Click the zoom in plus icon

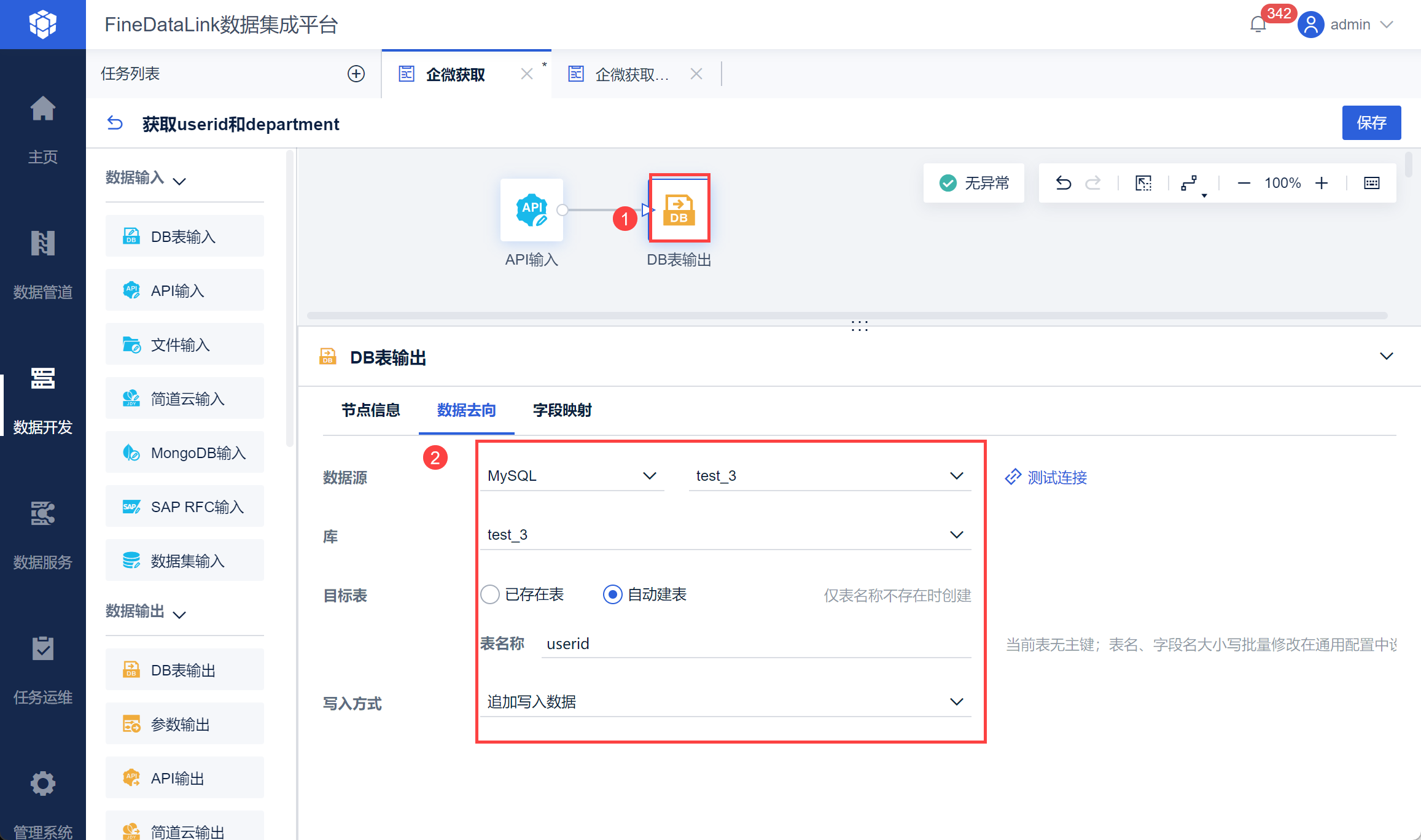1322,183
